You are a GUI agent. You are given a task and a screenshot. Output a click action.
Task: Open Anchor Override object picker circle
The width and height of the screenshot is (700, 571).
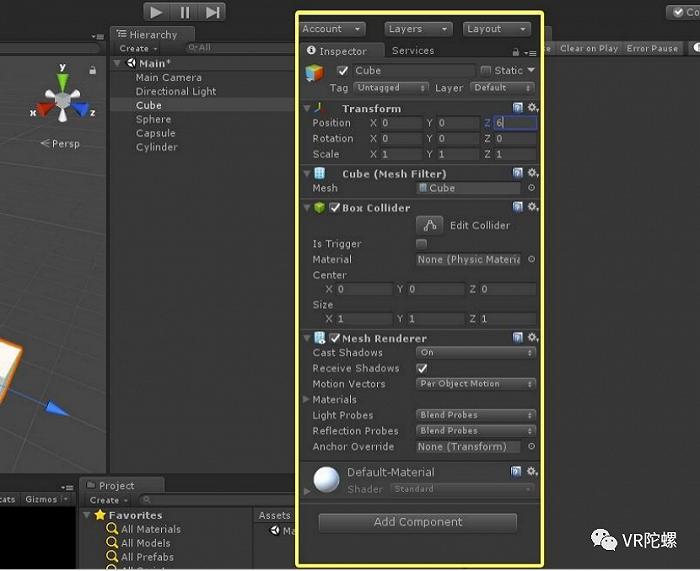click(x=531, y=446)
